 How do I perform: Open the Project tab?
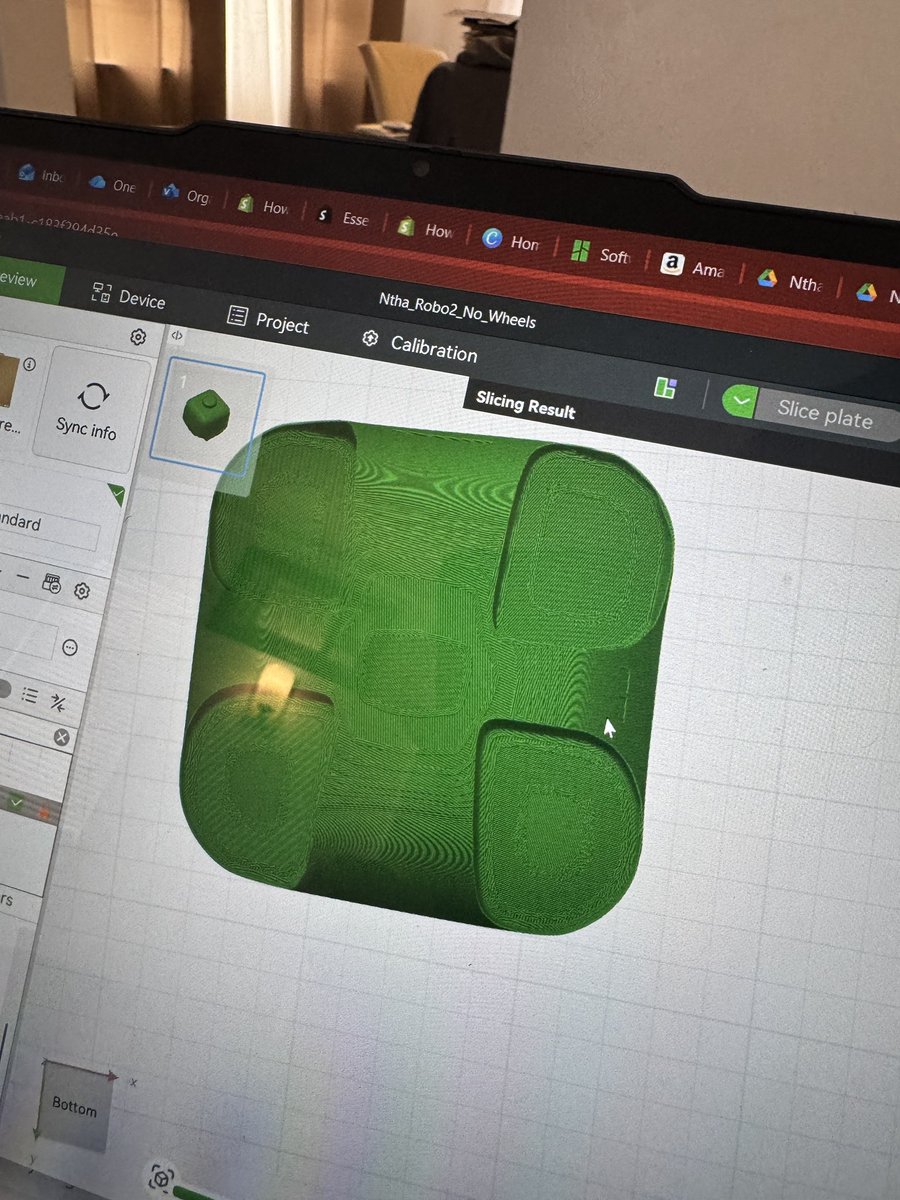(268, 321)
